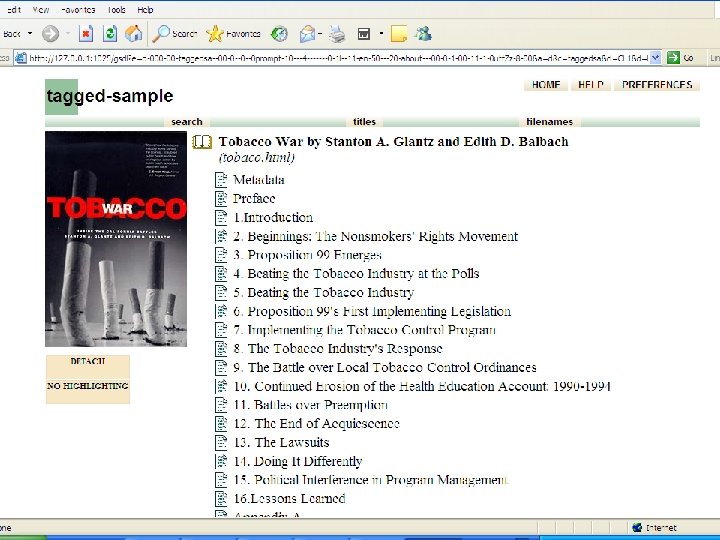Viewport: 720px width, 540px height.
Task: Click the HOME collection button
Action: pos(546,85)
